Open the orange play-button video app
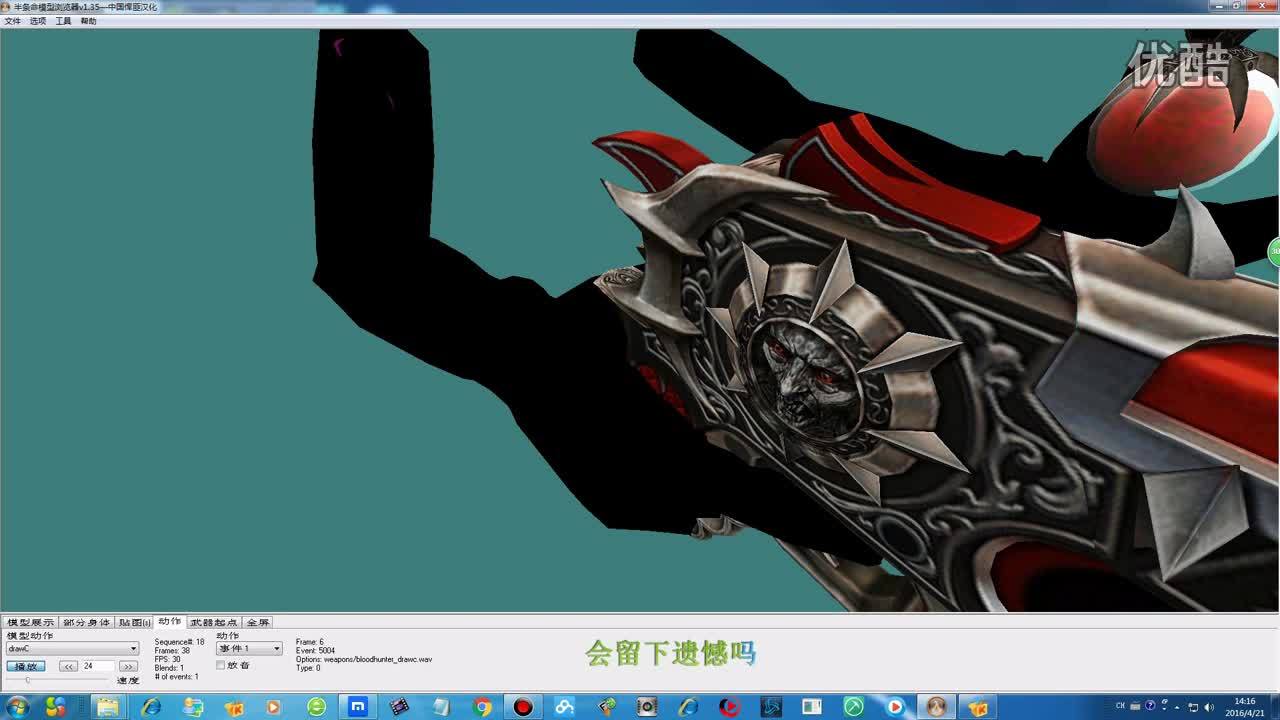 274,707
